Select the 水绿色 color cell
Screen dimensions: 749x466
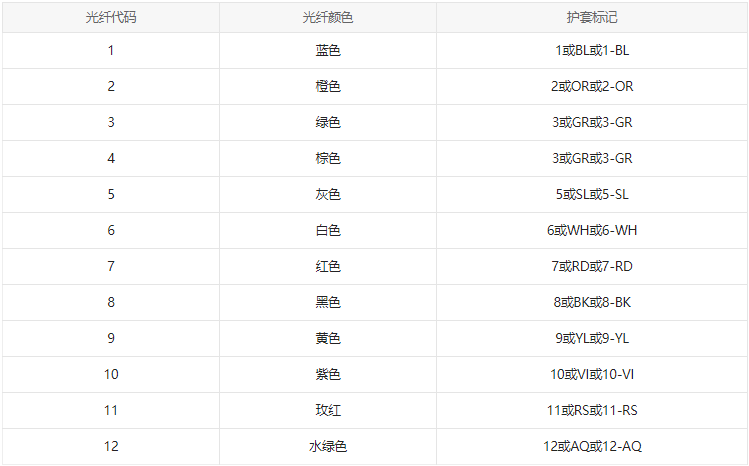328,446
